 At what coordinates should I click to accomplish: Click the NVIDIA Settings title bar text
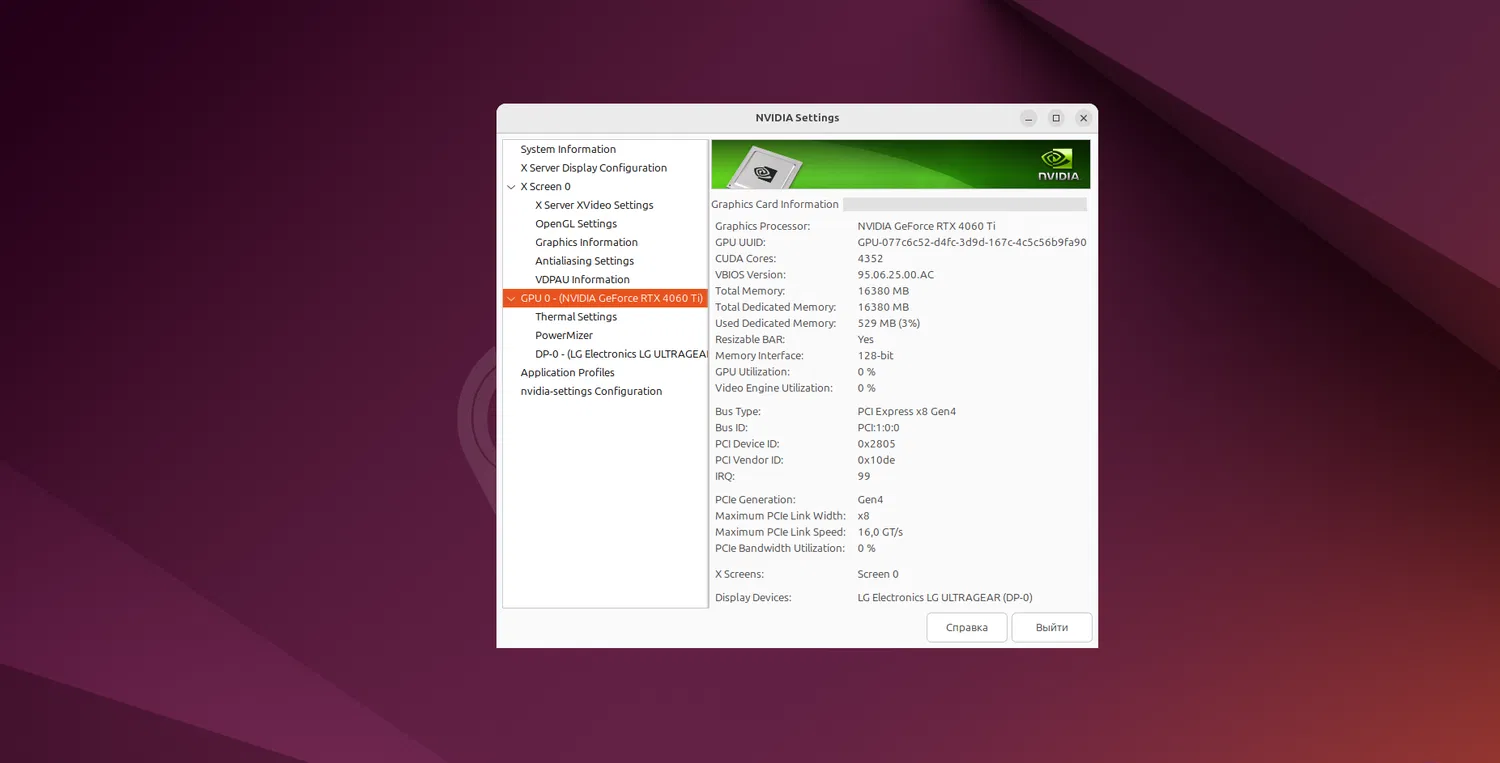[x=797, y=118]
